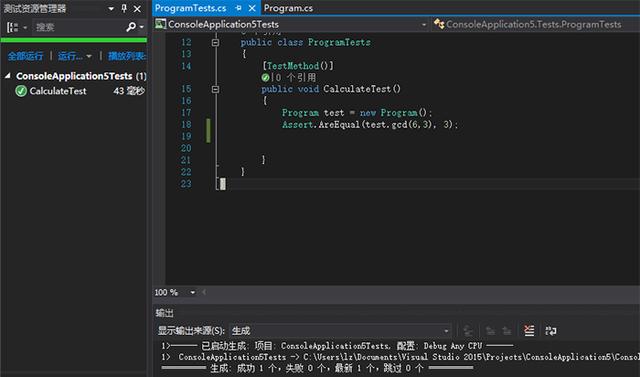This screenshot has height=377, width=640.
Task: Click go to next message icon
Action: (x=507, y=330)
